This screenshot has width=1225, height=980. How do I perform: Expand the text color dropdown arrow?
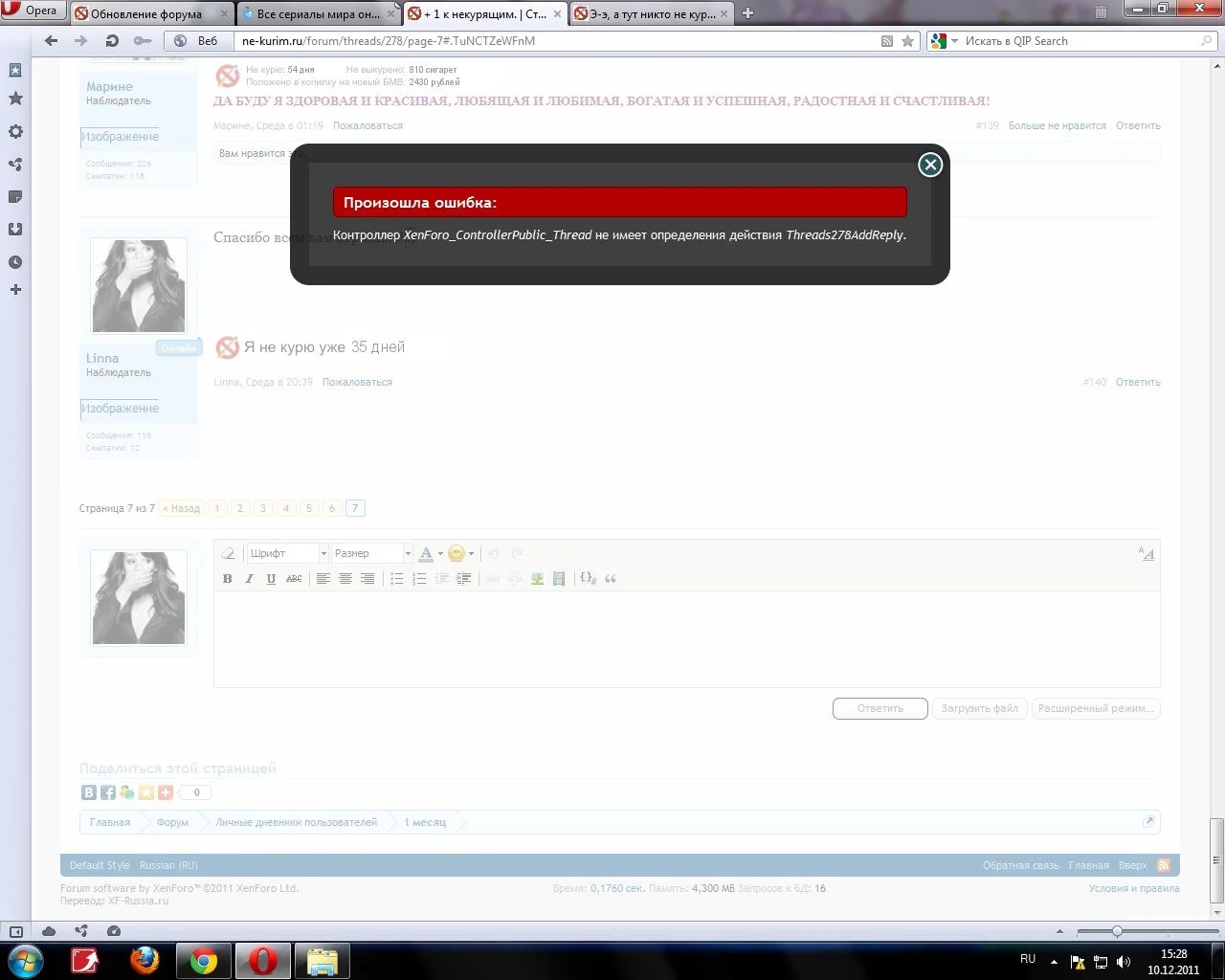(x=440, y=554)
